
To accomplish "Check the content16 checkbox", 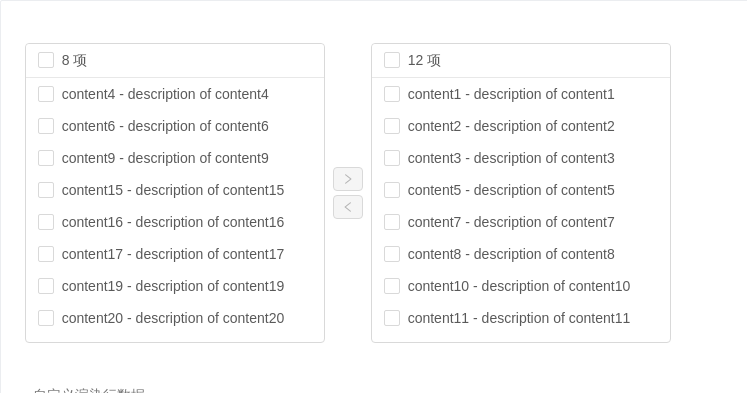I will [46, 222].
